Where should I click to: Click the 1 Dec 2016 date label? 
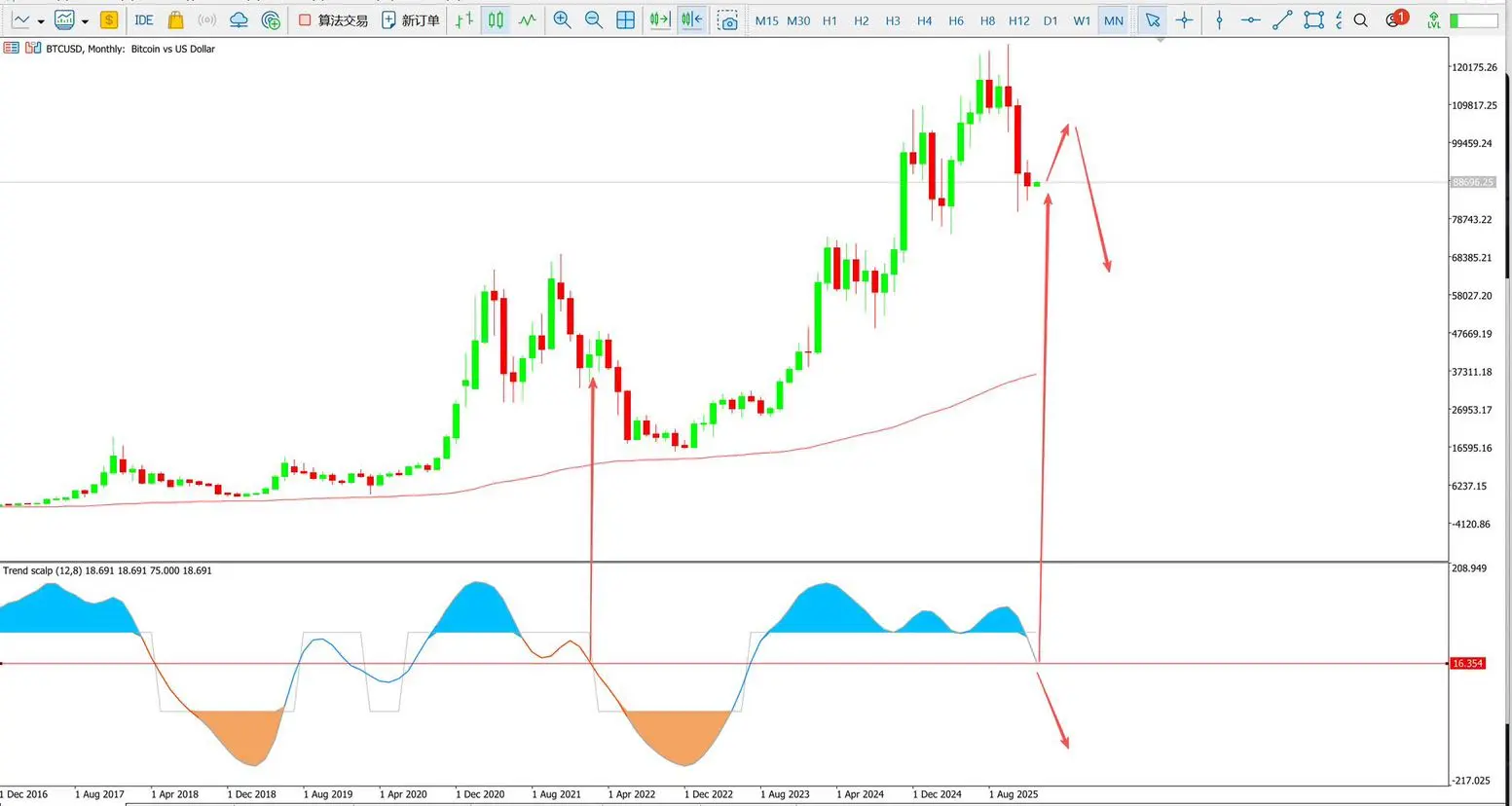point(24,794)
